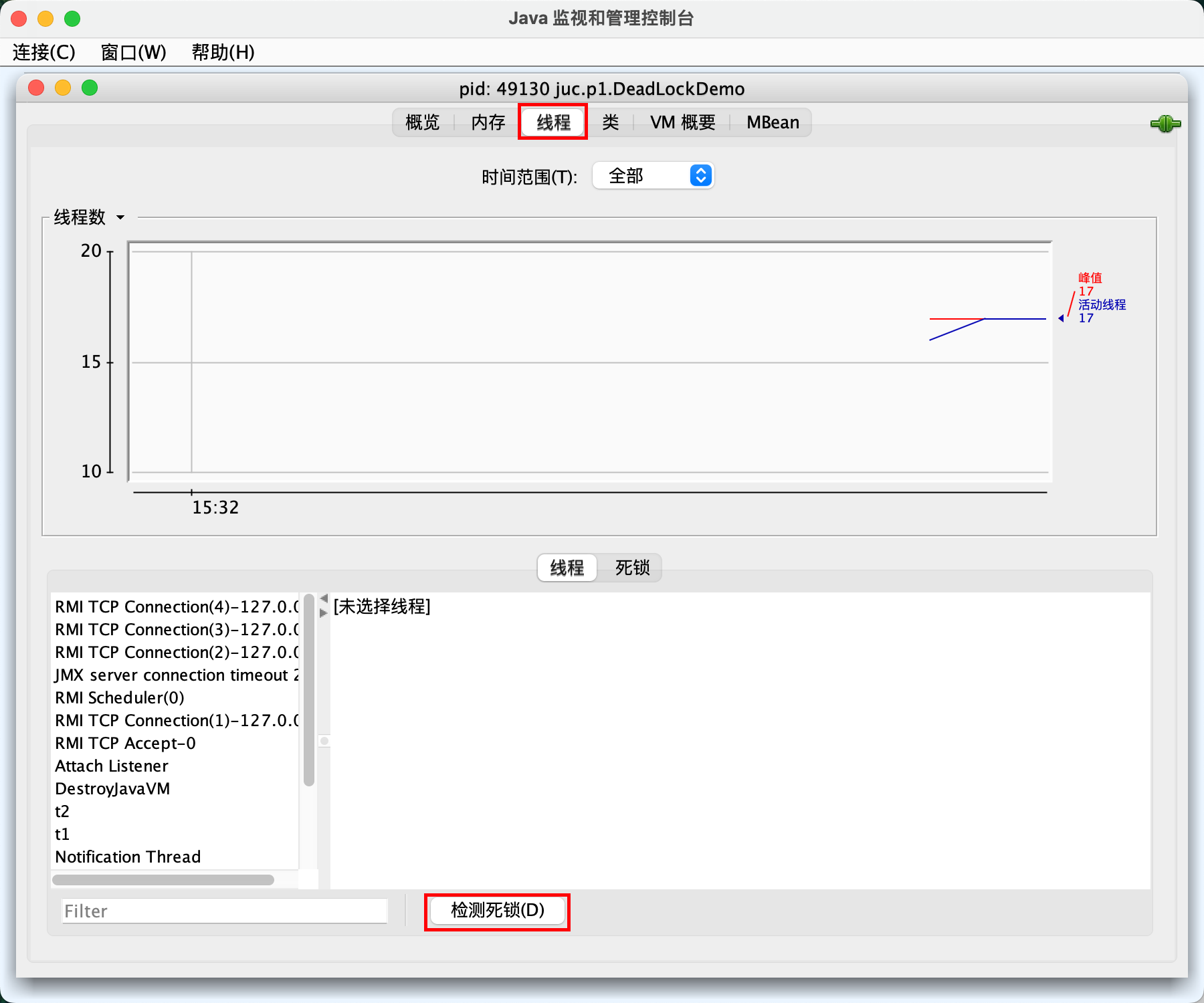Open the 时间范围 dropdown set to 全部
This screenshot has height=1003, width=1204.
[654, 176]
